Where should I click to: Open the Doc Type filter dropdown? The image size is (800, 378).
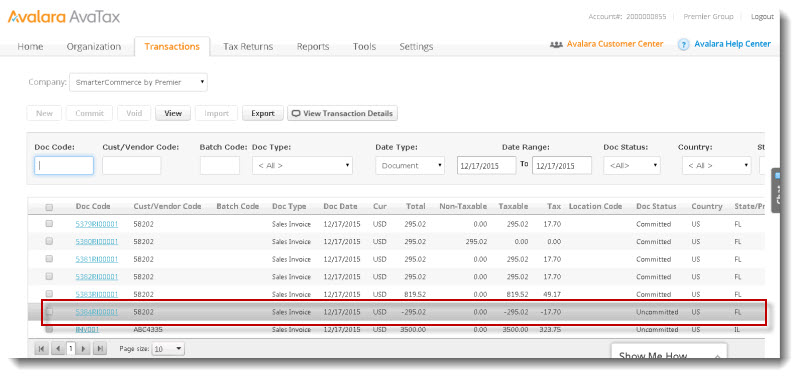(302, 165)
